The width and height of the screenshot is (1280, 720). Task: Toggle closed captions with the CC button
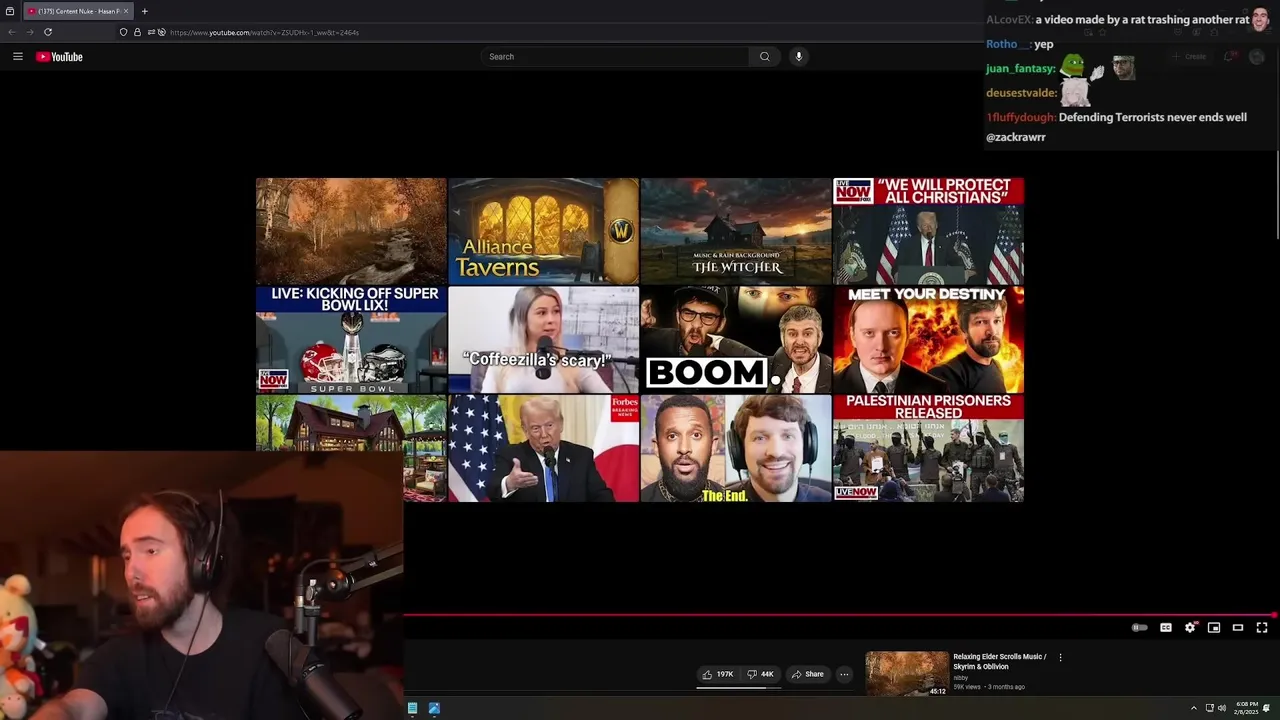pyautogui.click(x=1166, y=628)
